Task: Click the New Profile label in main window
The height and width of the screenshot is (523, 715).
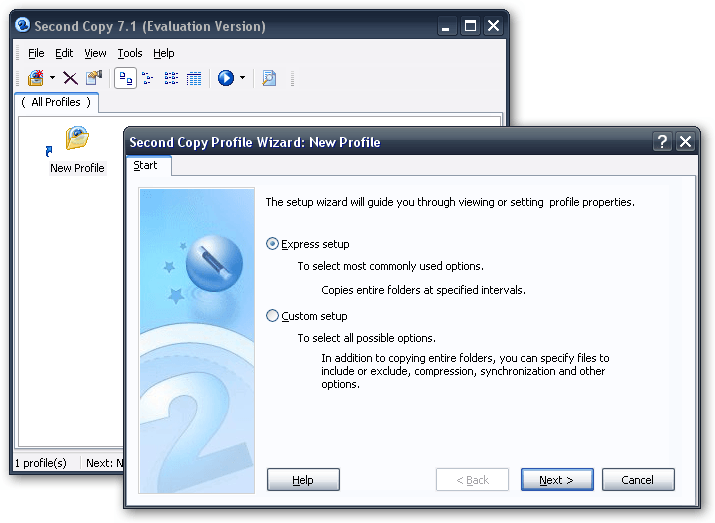Action: 77,168
